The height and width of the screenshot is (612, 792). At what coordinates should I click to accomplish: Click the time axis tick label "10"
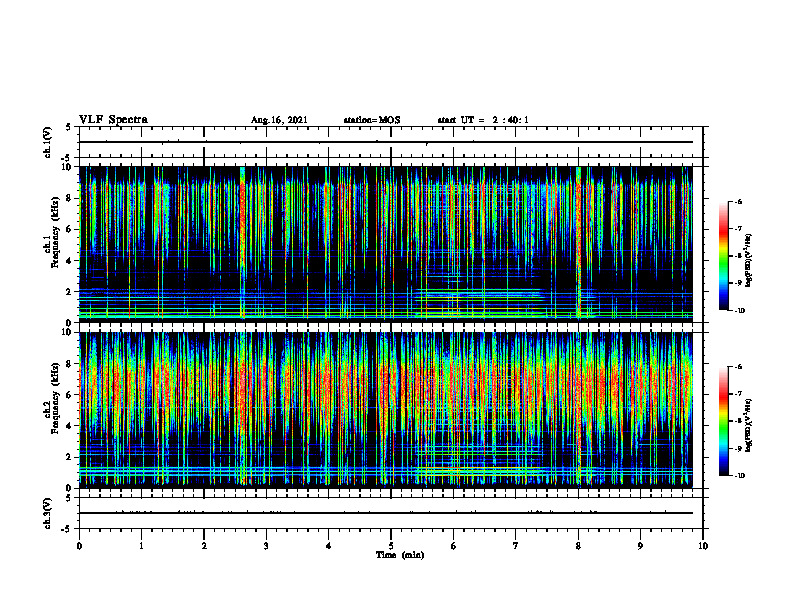point(703,546)
